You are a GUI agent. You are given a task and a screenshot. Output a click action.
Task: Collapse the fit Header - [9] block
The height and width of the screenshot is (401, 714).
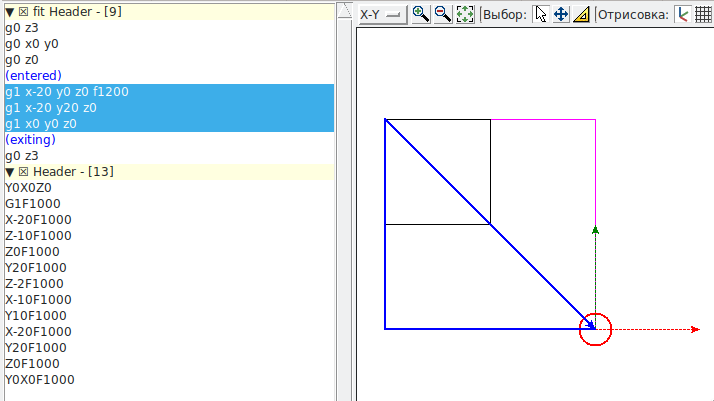click(x=10, y=12)
